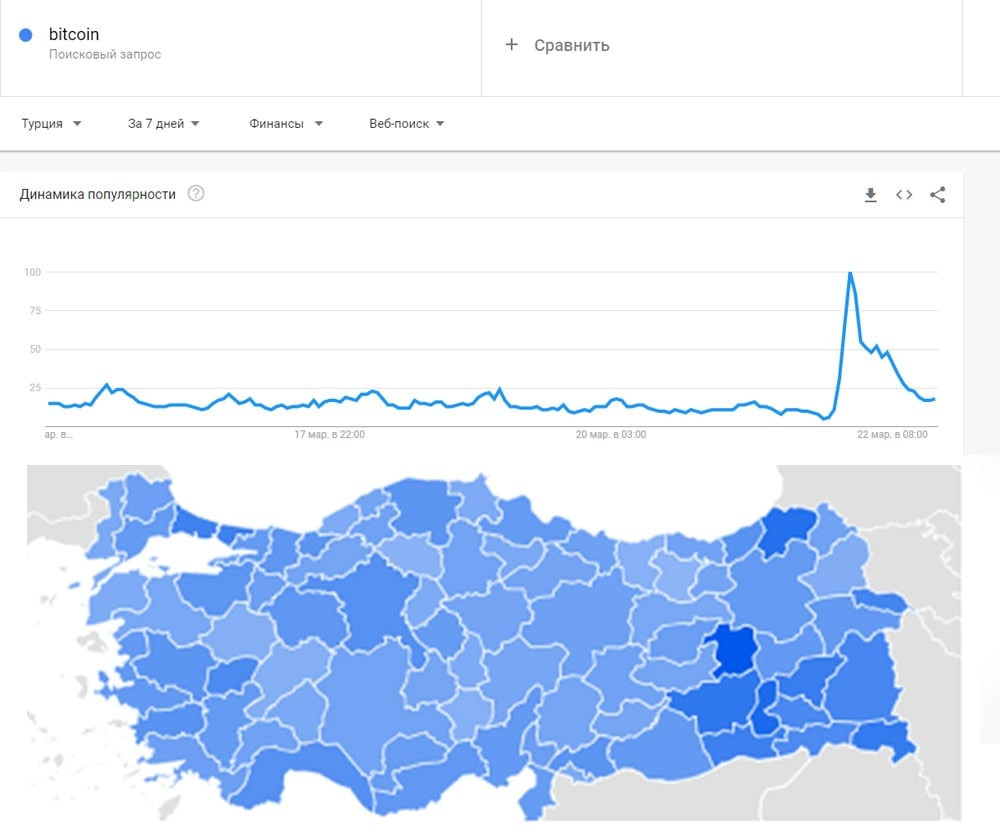Click the plus icon beside Сравнить
Viewport: 1000px width, 835px height.
pos(511,45)
